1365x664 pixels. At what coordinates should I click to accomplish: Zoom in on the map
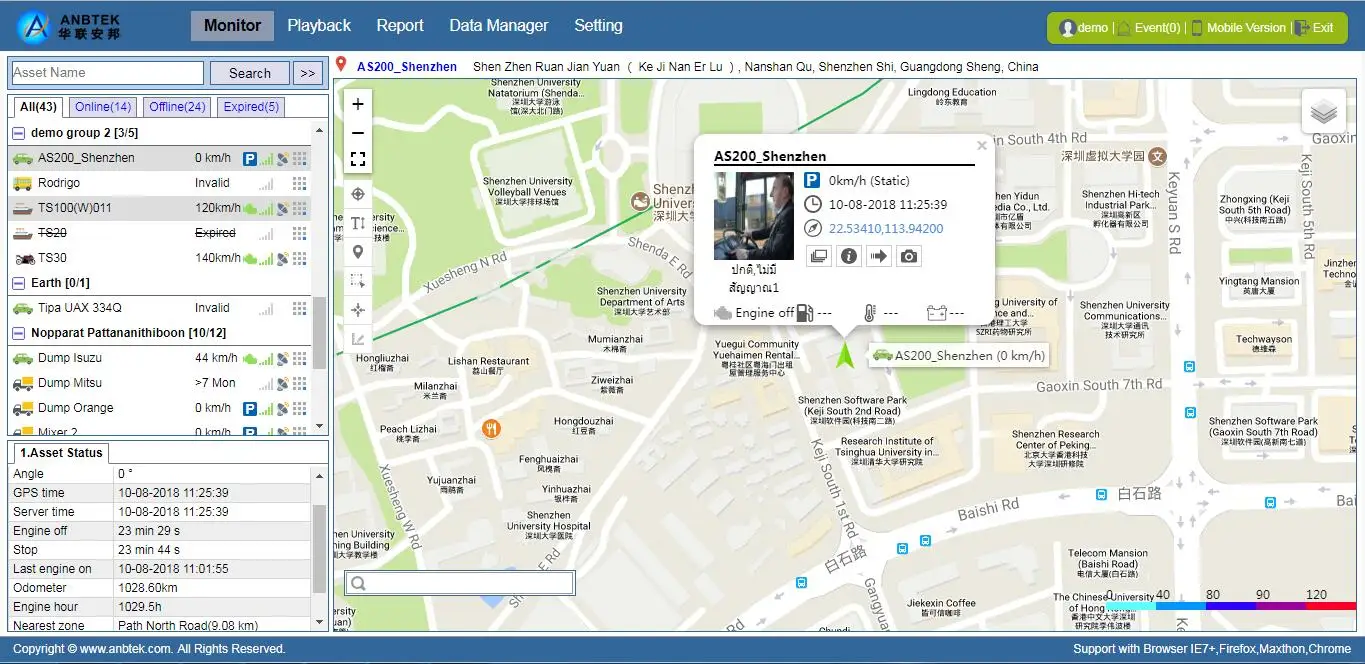pos(358,104)
